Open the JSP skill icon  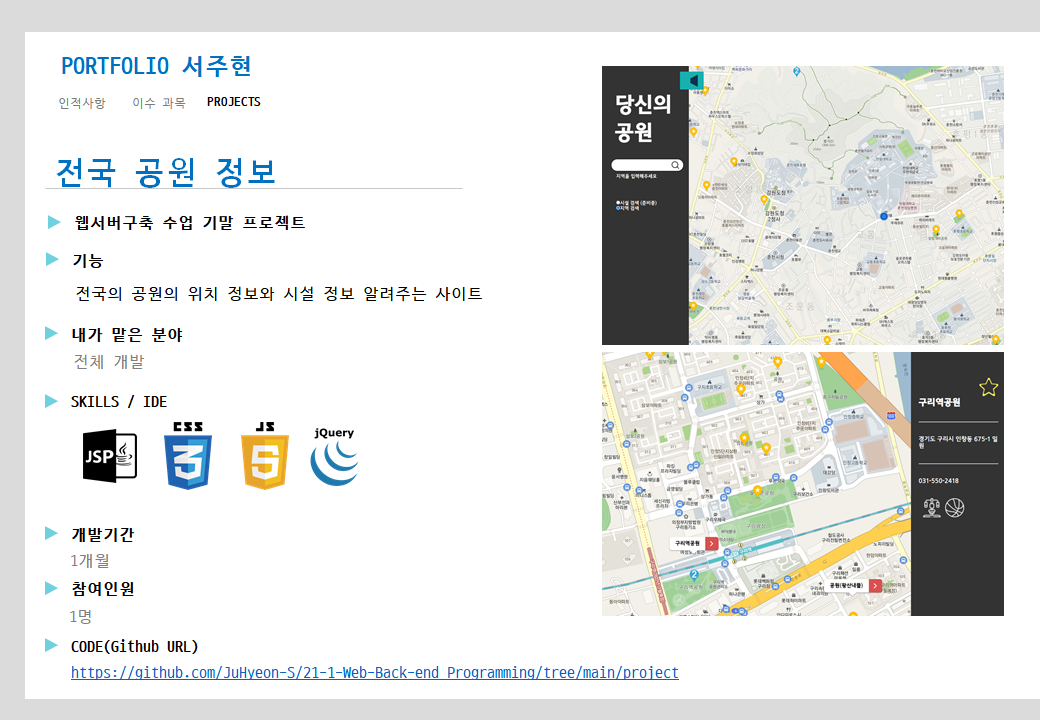110,455
